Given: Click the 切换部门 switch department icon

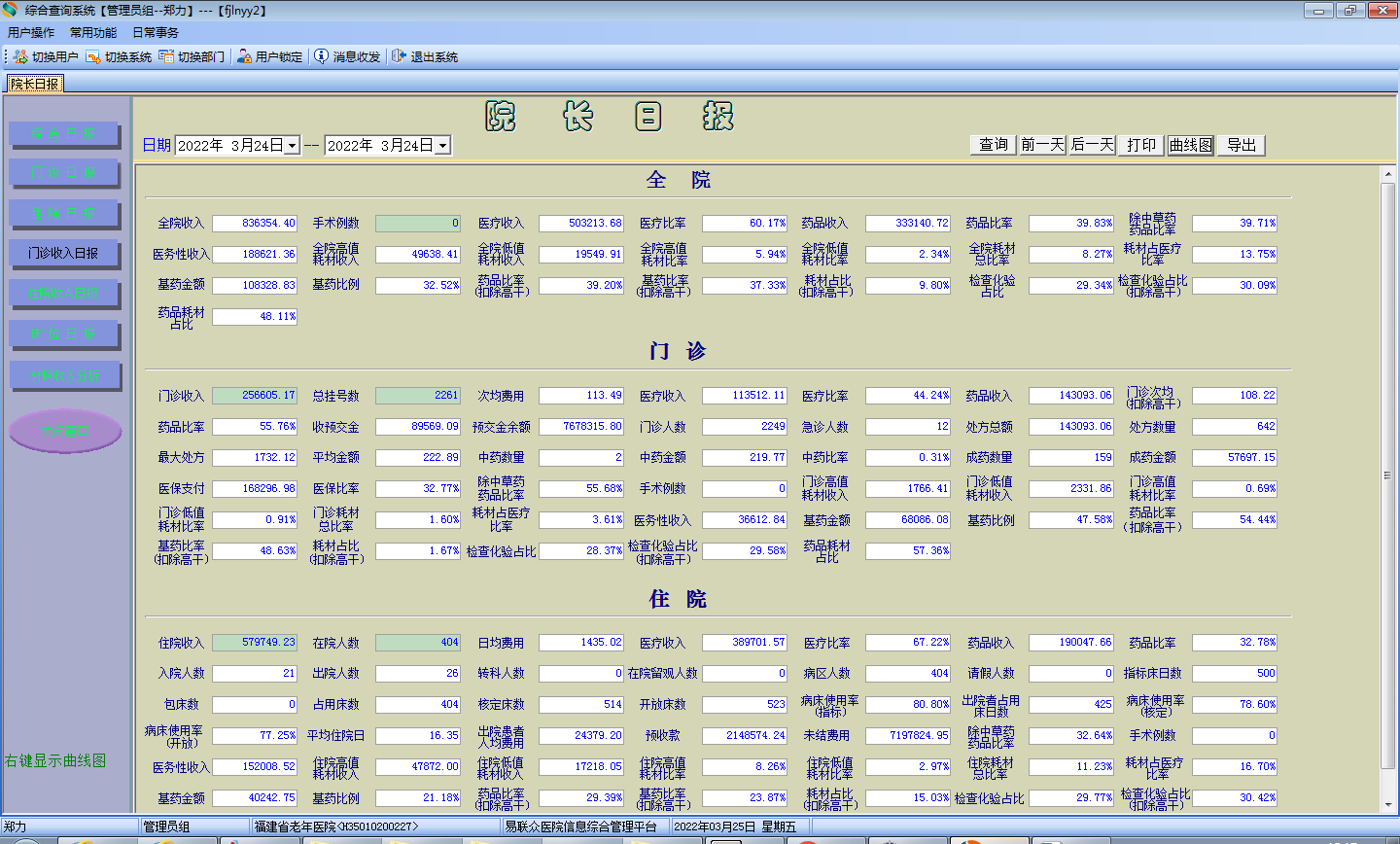Looking at the screenshot, I should pos(166,57).
